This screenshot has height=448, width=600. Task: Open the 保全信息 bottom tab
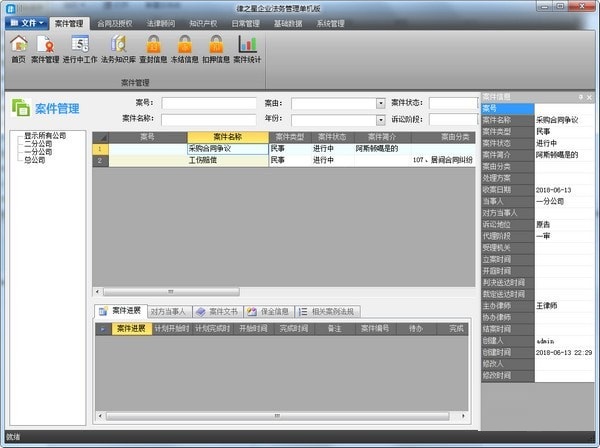point(269,312)
